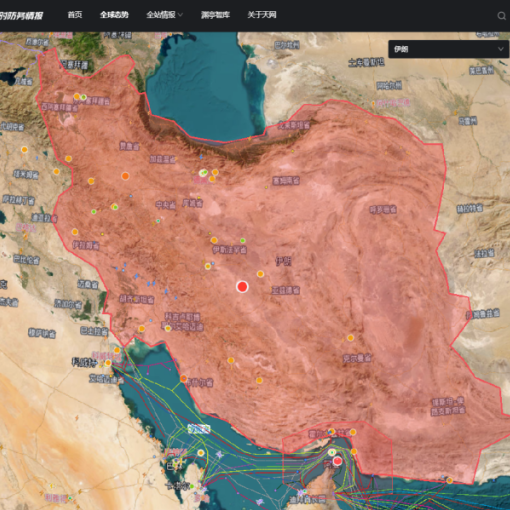Click the chevron arrow of 伊朗 selector
This screenshot has height=510, width=510.
[x=500, y=49]
